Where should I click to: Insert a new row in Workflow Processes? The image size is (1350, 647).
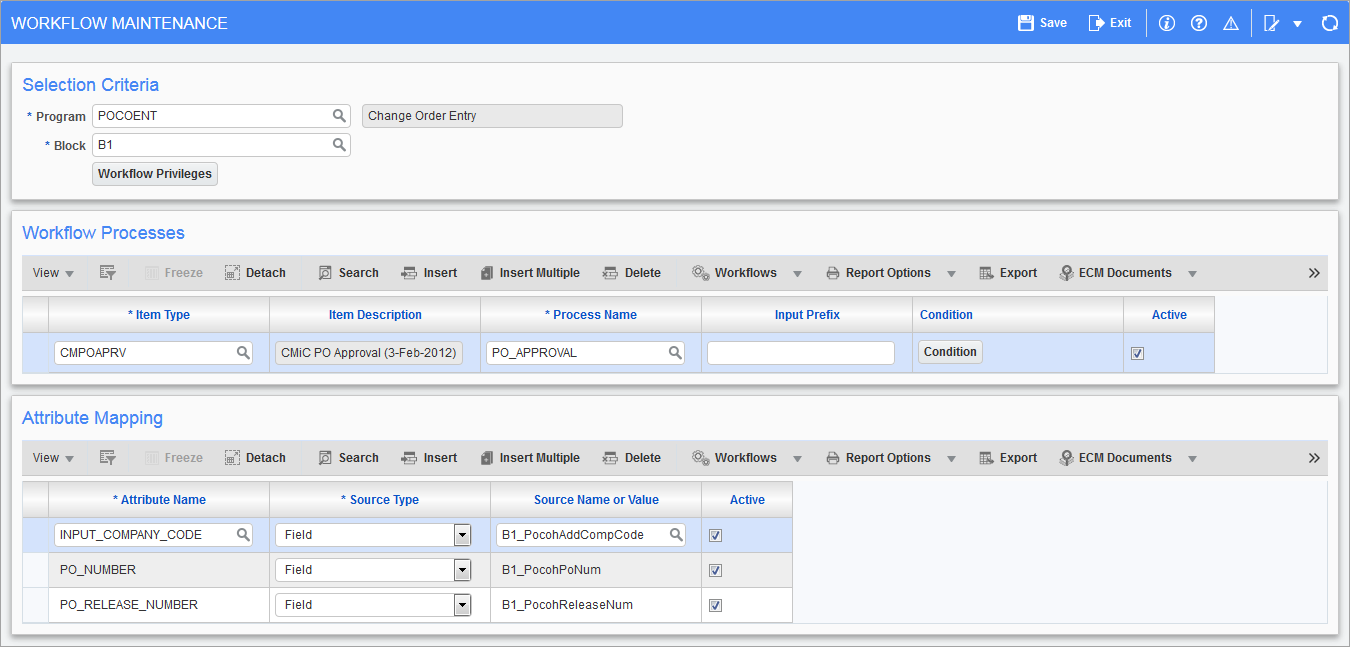pos(429,272)
